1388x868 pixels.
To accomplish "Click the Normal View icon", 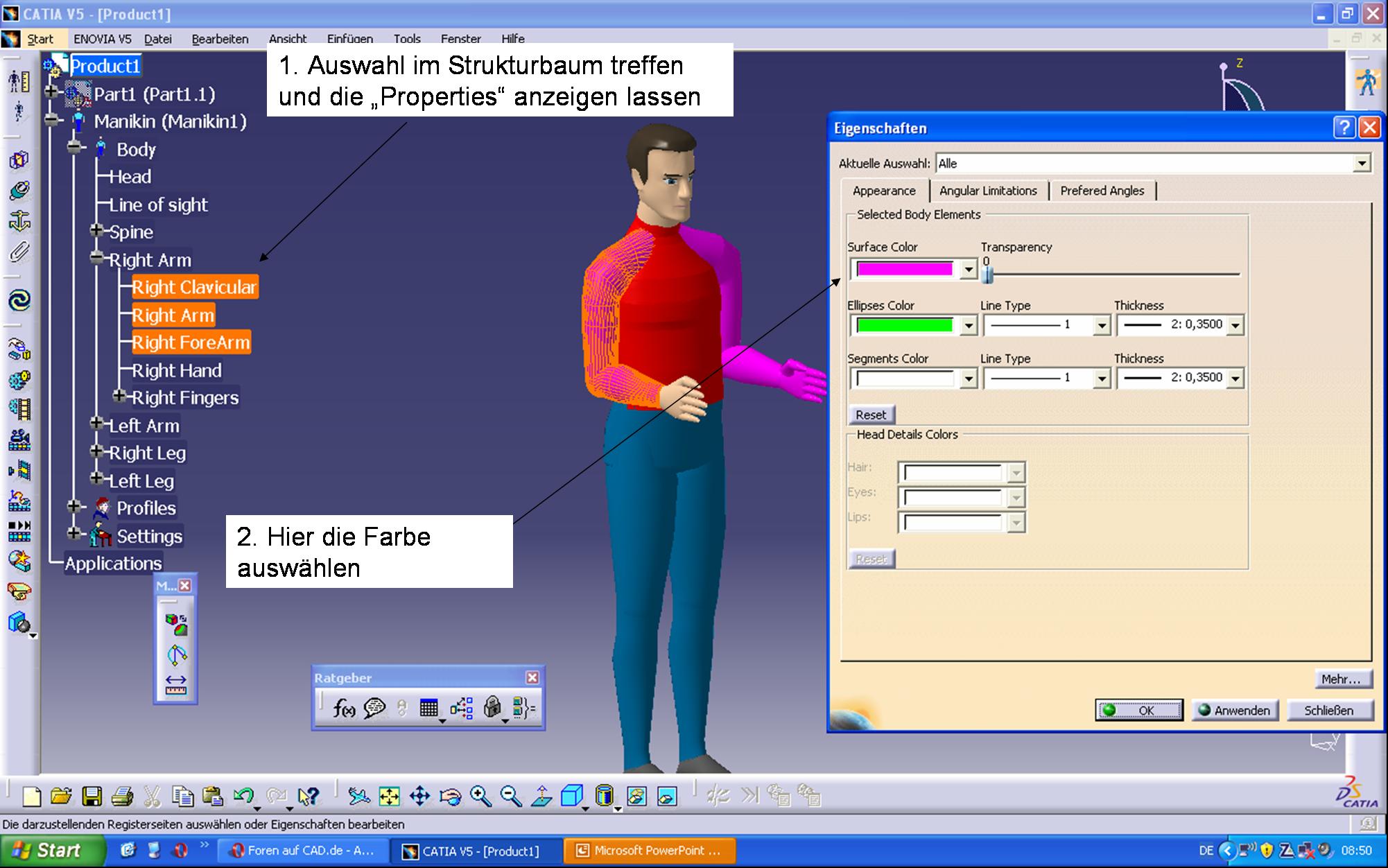I will click(x=541, y=797).
